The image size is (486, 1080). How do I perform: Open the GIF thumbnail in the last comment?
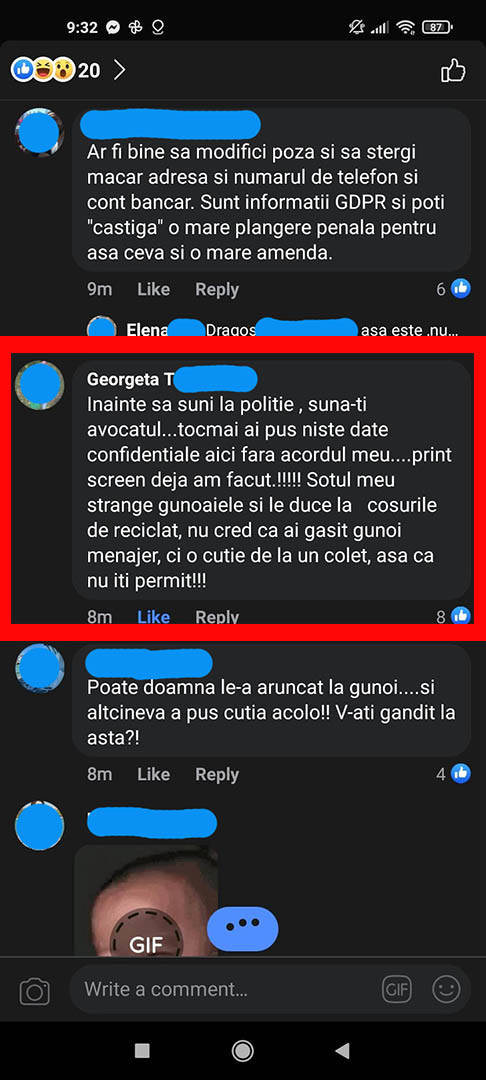[x=146, y=900]
